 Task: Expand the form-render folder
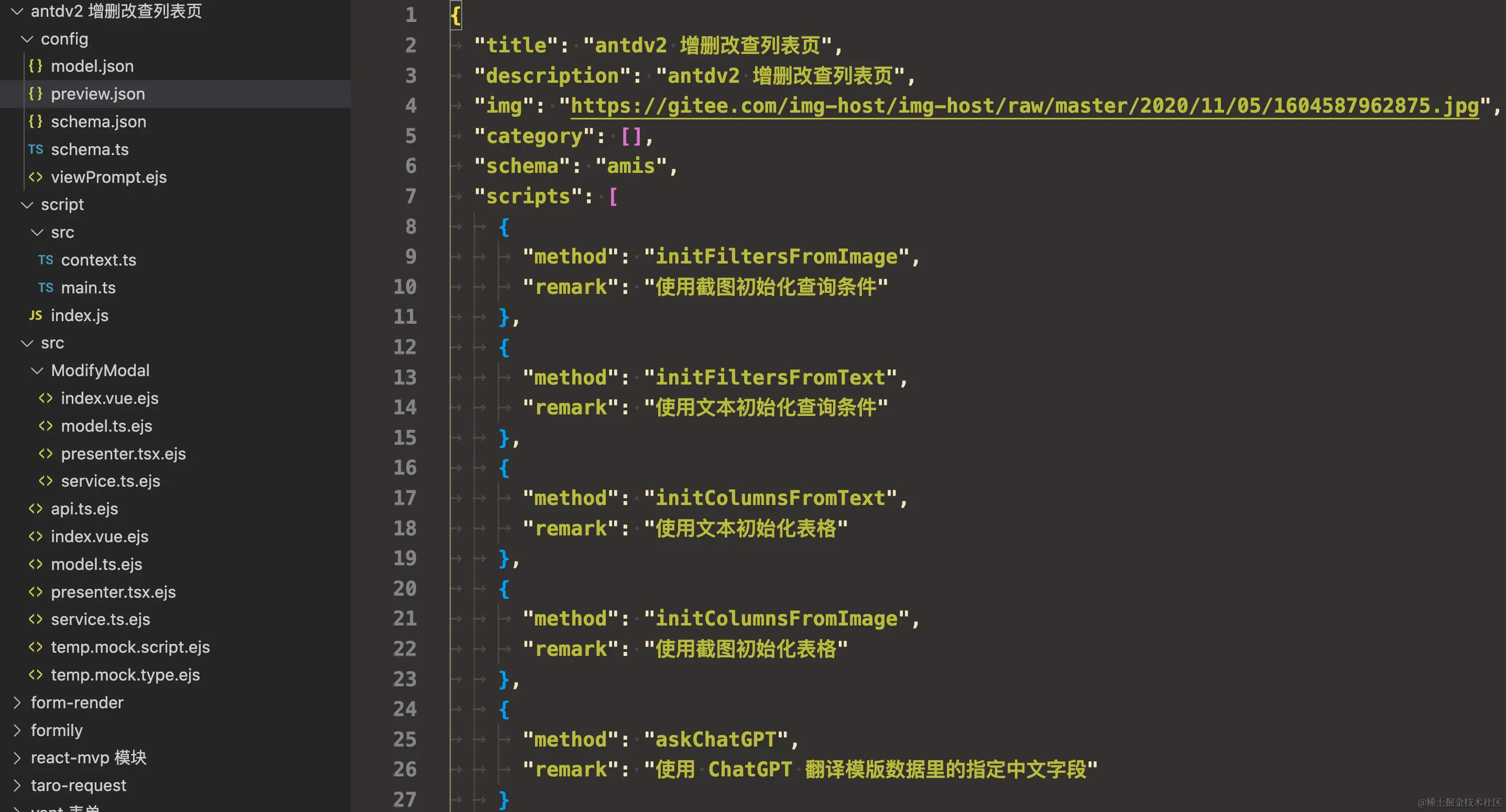point(17,703)
